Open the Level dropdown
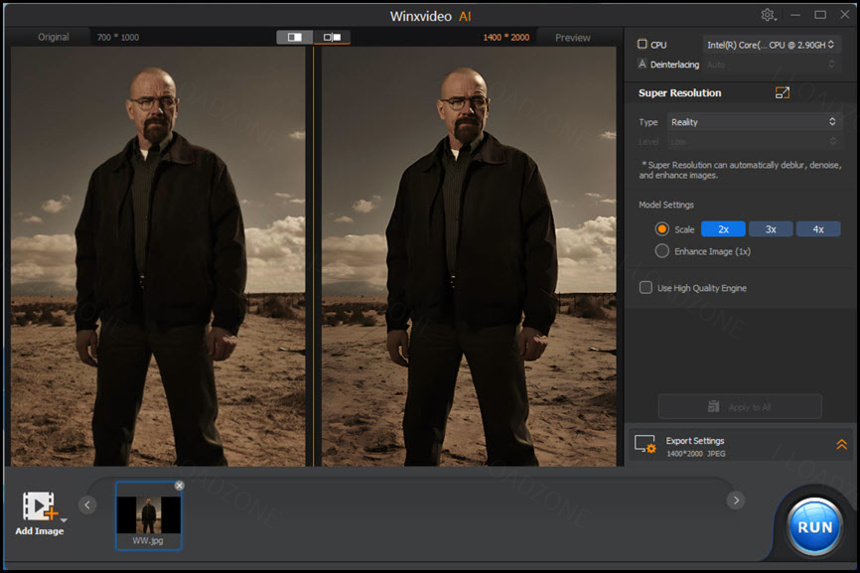The height and width of the screenshot is (573, 860). coord(753,141)
